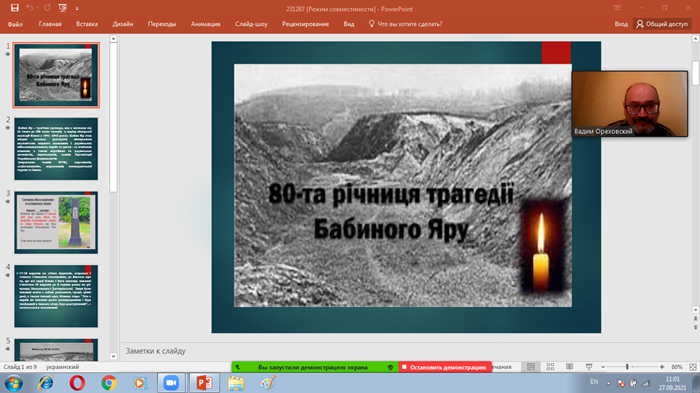Click the Undo arrow icon
This screenshot has width=700, height=393.
pyautogui.click(x=29, y=8)
